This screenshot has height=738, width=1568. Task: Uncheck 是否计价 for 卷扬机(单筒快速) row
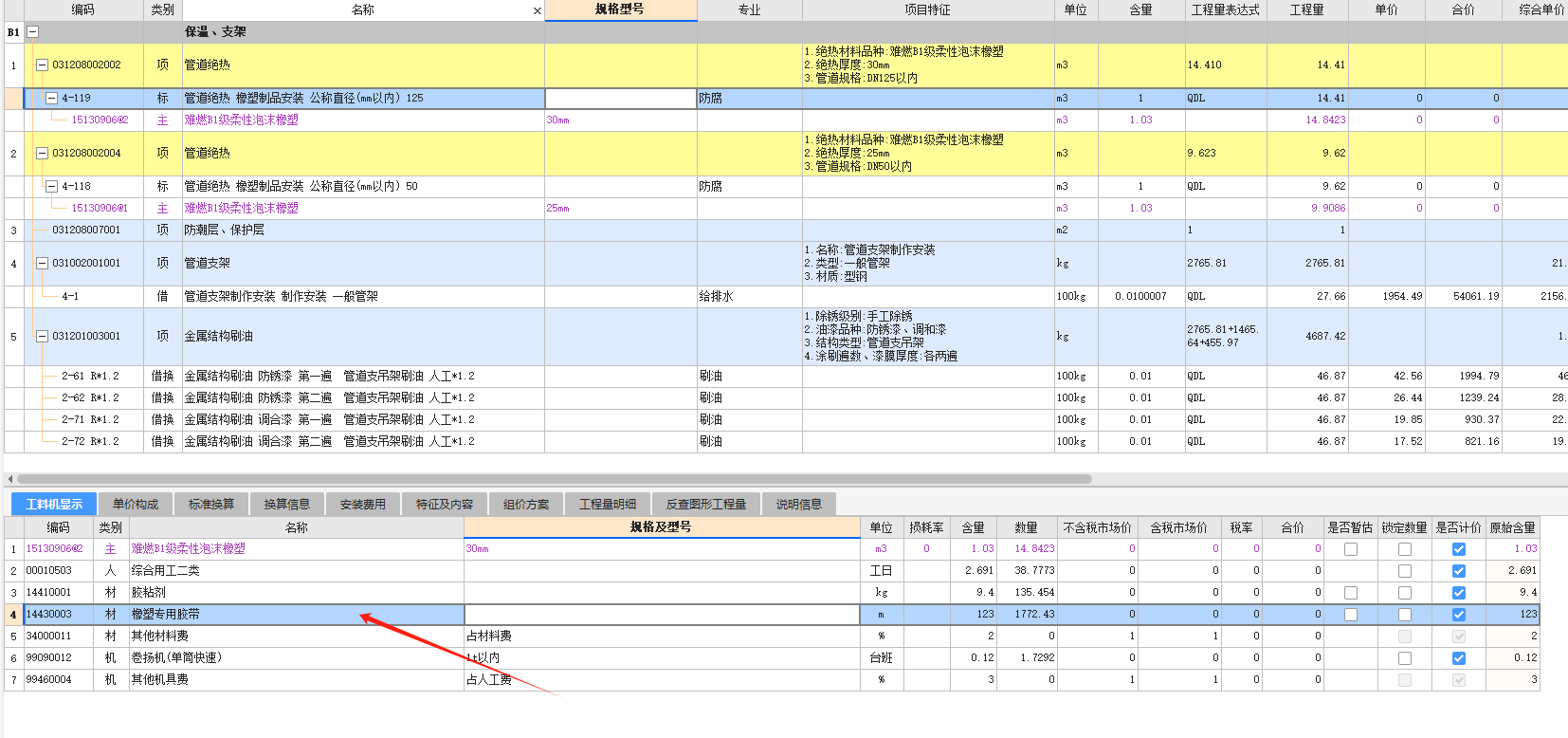(1459, 658)
